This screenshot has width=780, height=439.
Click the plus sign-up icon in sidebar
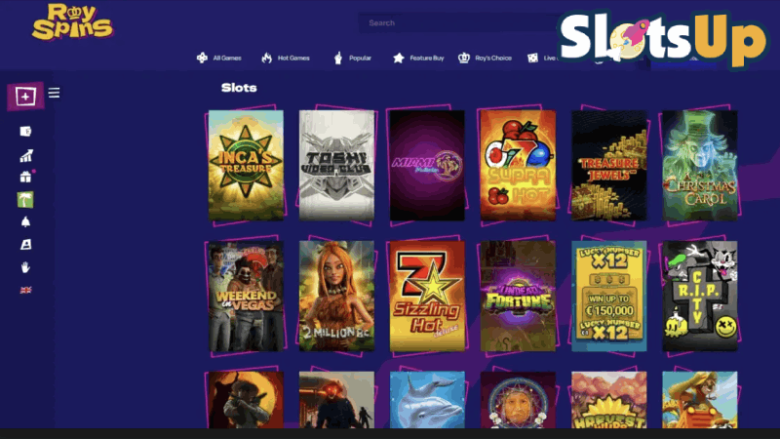(25, 96)
